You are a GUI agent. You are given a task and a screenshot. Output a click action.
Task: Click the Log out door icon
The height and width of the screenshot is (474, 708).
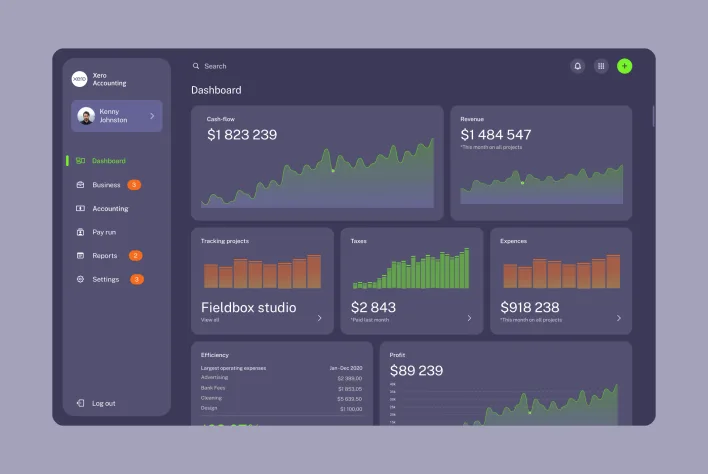coord(80,403)
